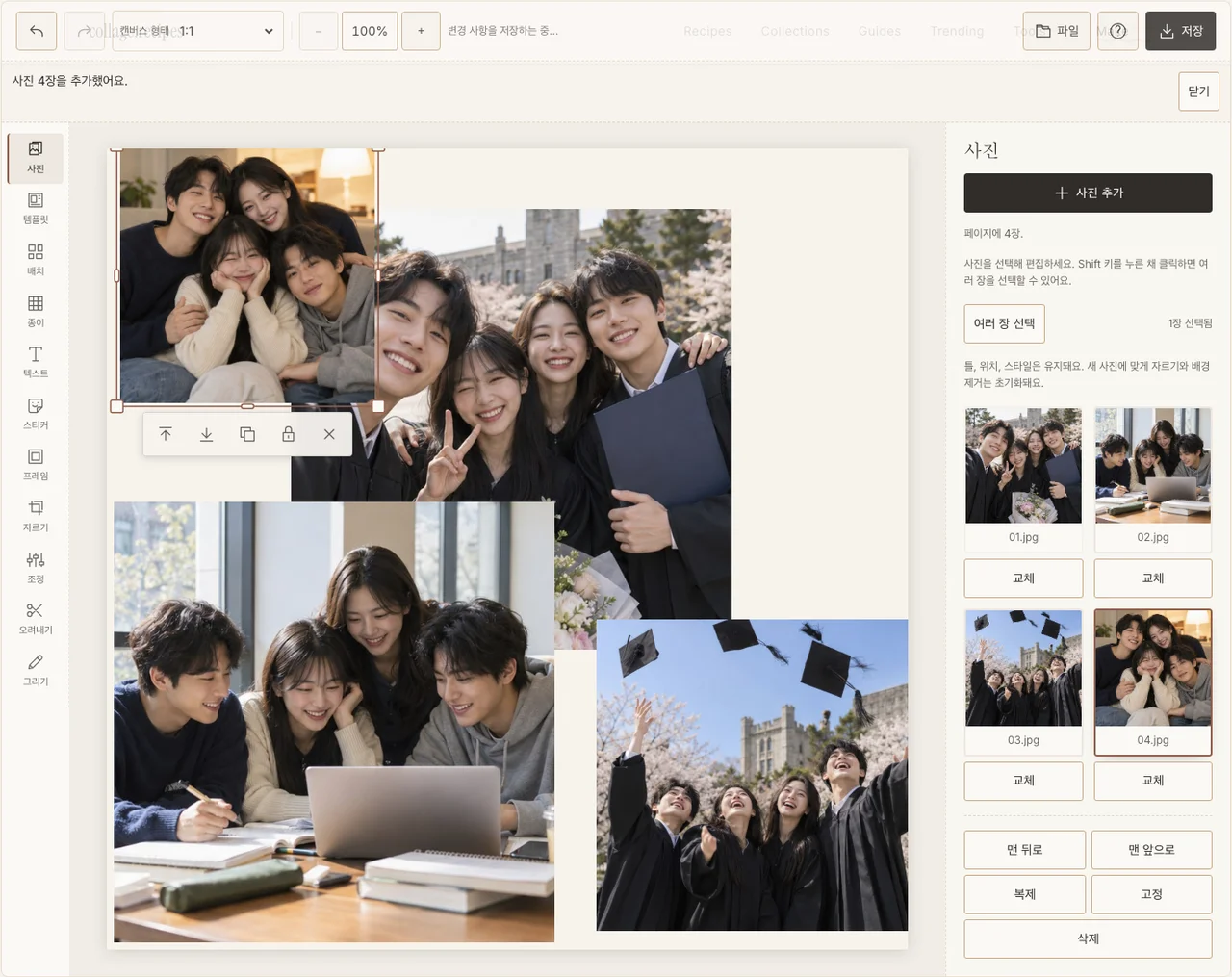Click the 사진 추가 add photo button

pos(1089,193)
